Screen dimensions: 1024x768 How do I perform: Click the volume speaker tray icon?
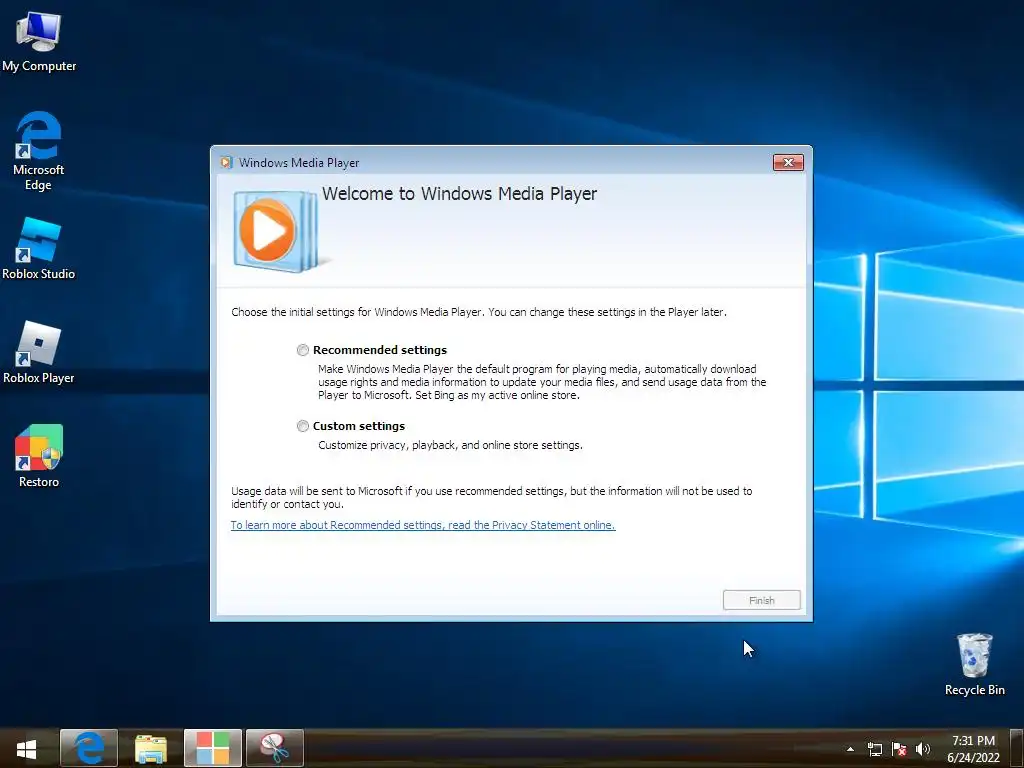pos(923,749)
